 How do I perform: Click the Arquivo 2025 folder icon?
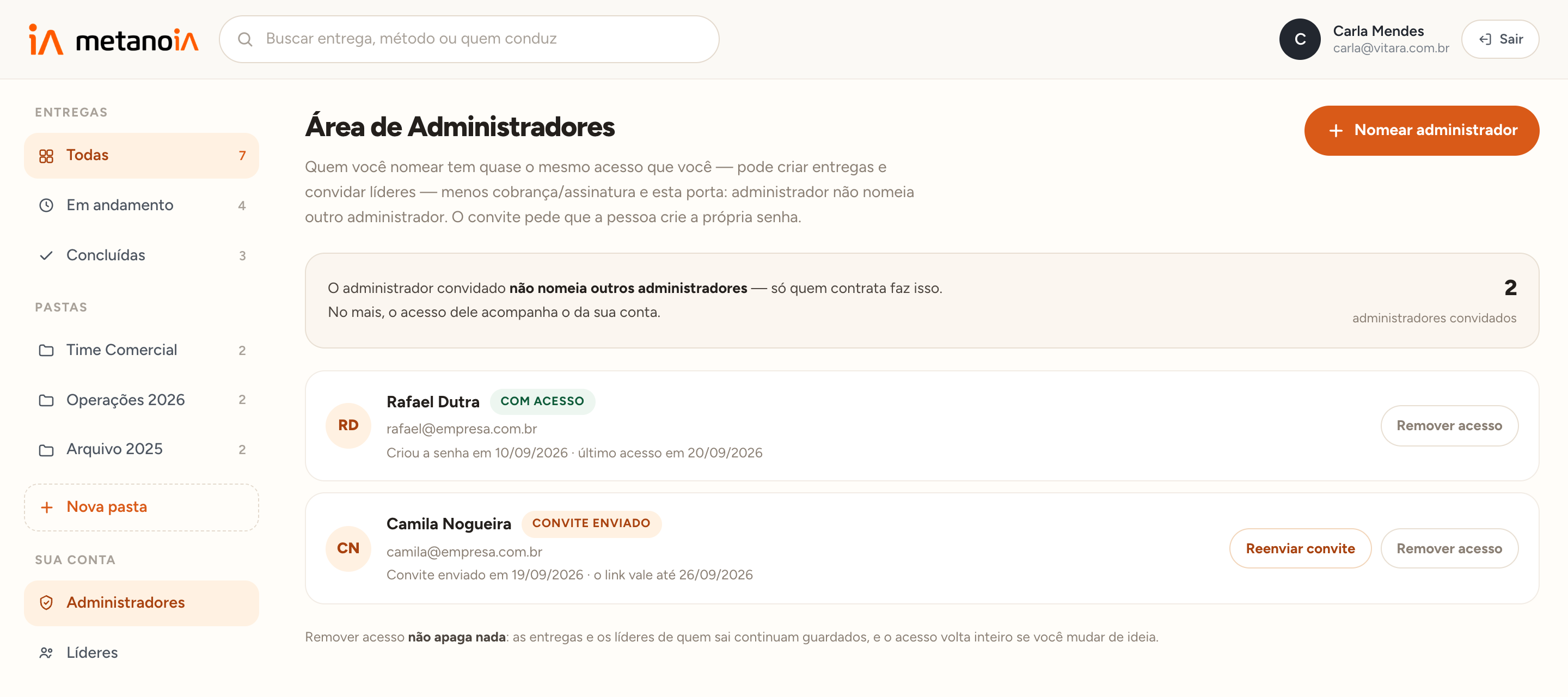[46, 450]
